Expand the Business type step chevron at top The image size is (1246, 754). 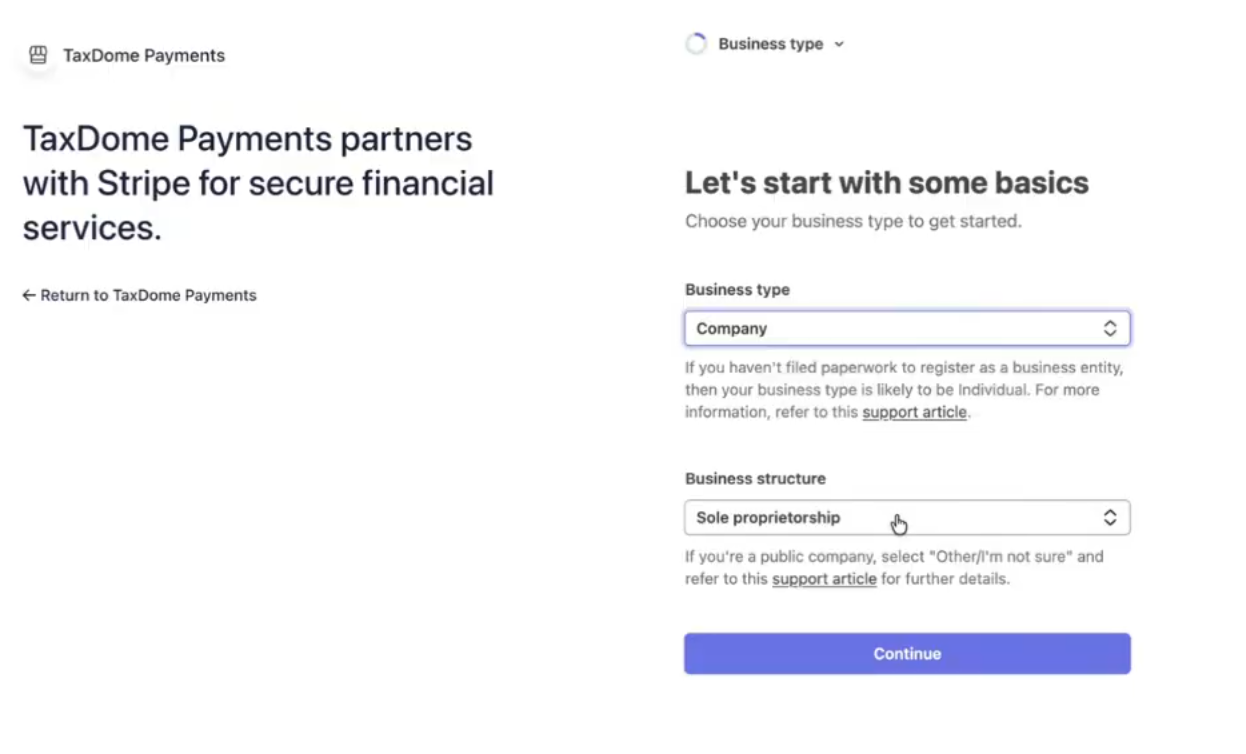point(839,44)
